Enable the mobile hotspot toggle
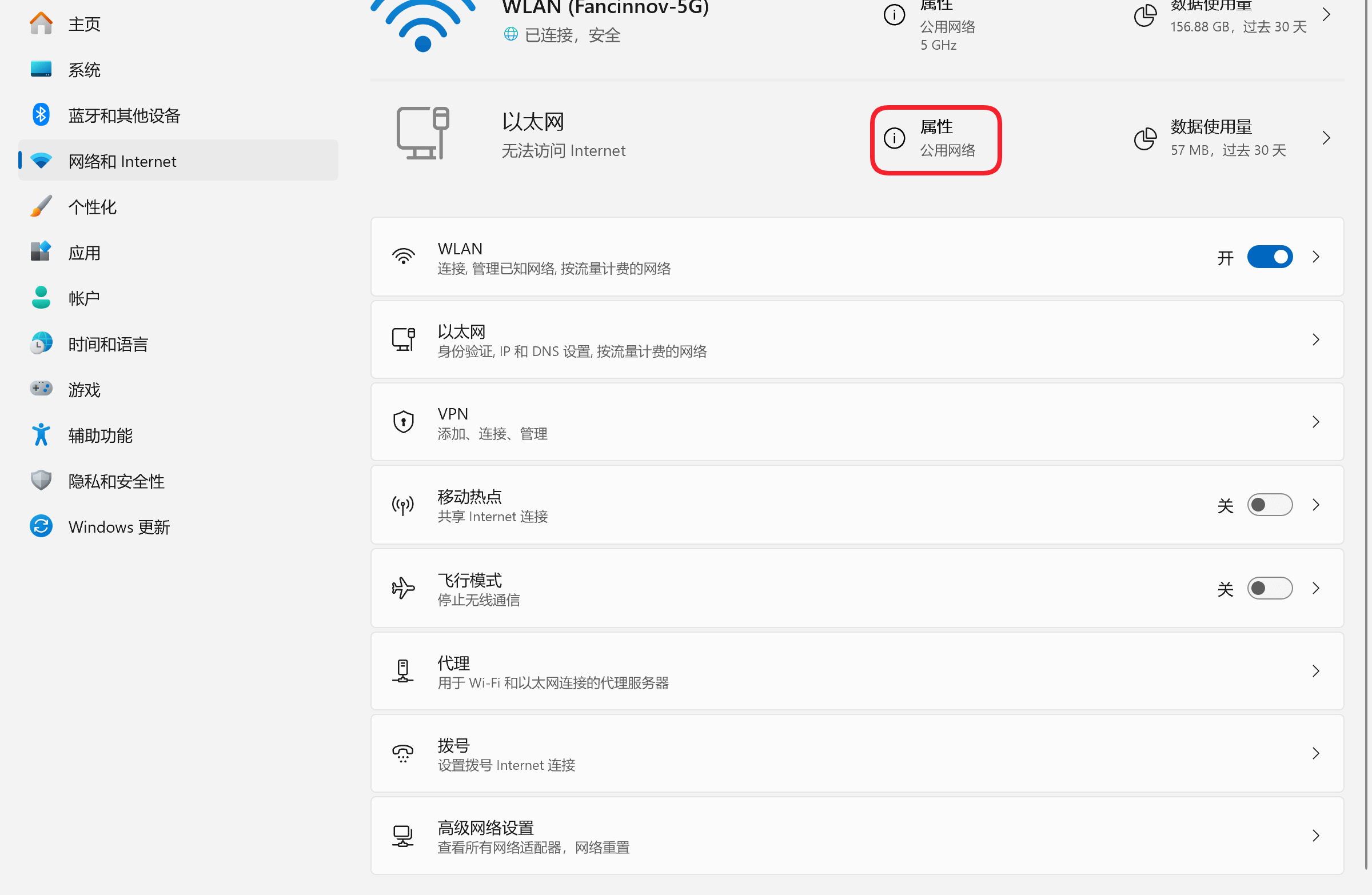Image resolution: width=1372 pixels, height=895 pixels. click(x=1270, y=505)
